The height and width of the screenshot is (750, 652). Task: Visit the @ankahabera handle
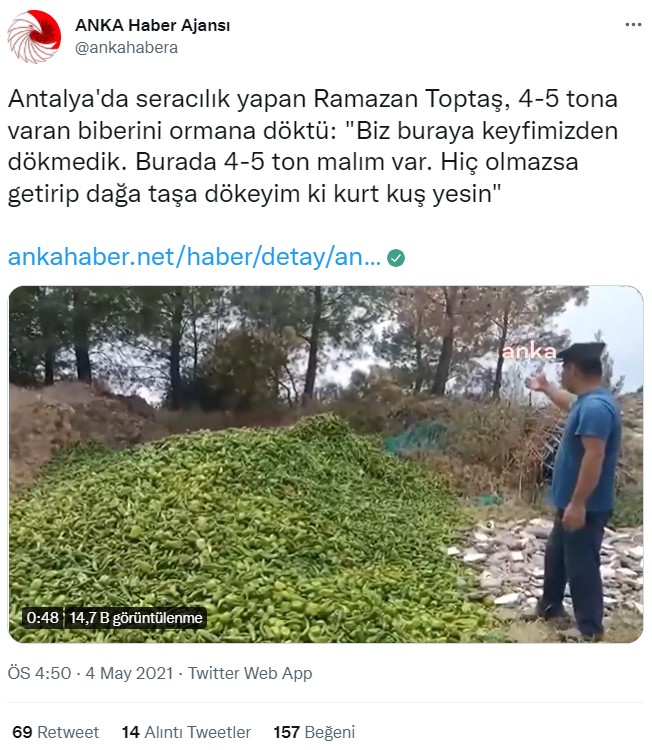(x=126, y=48)
